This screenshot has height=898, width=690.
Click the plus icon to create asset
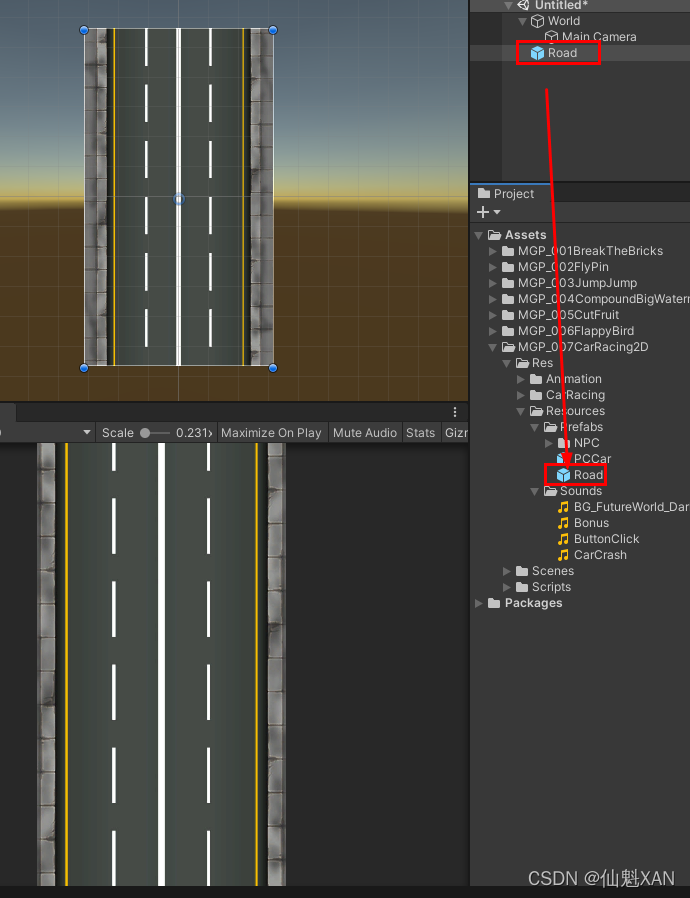coord(483,212)
